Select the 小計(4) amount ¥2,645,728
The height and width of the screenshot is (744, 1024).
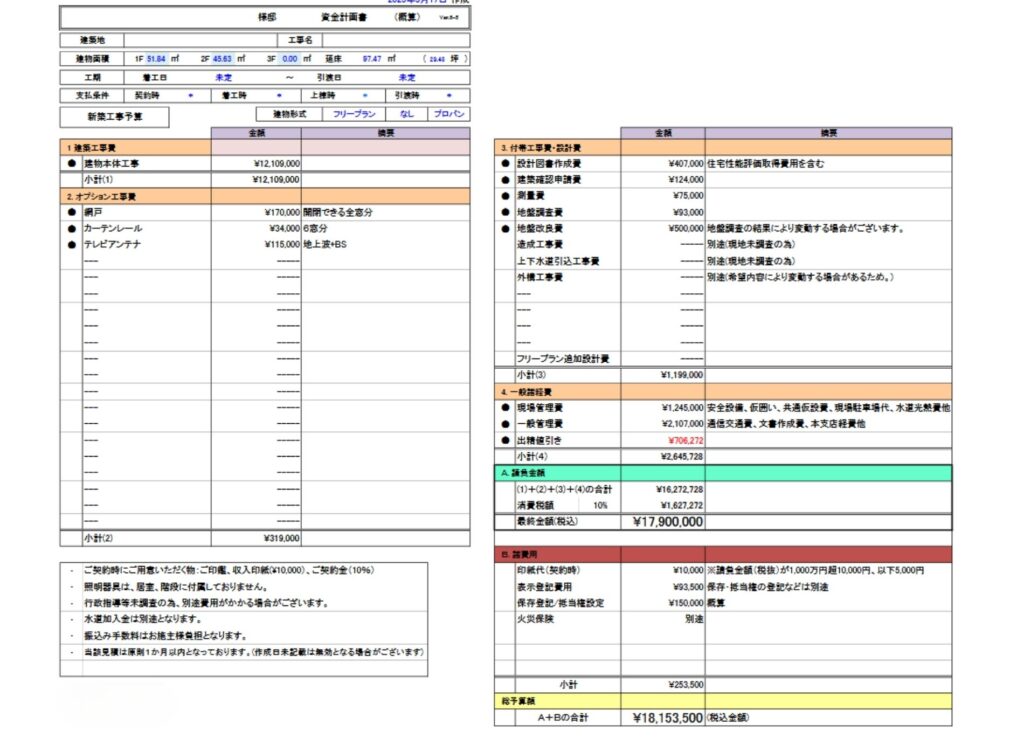click(x=682, y=457)
